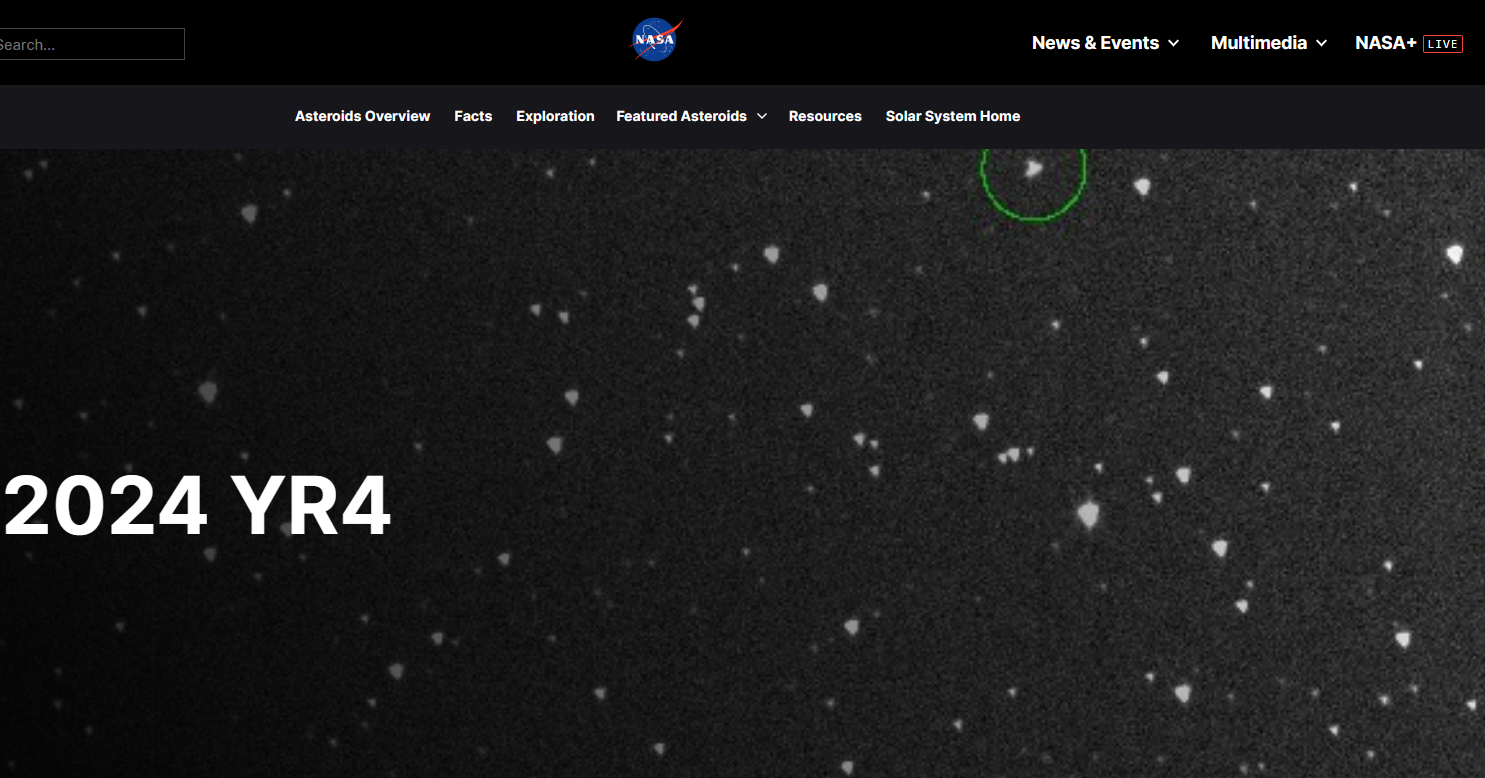The image size is (1485, 778).
Task: Open the Multimedia menu label
Action: point(1258,43)
